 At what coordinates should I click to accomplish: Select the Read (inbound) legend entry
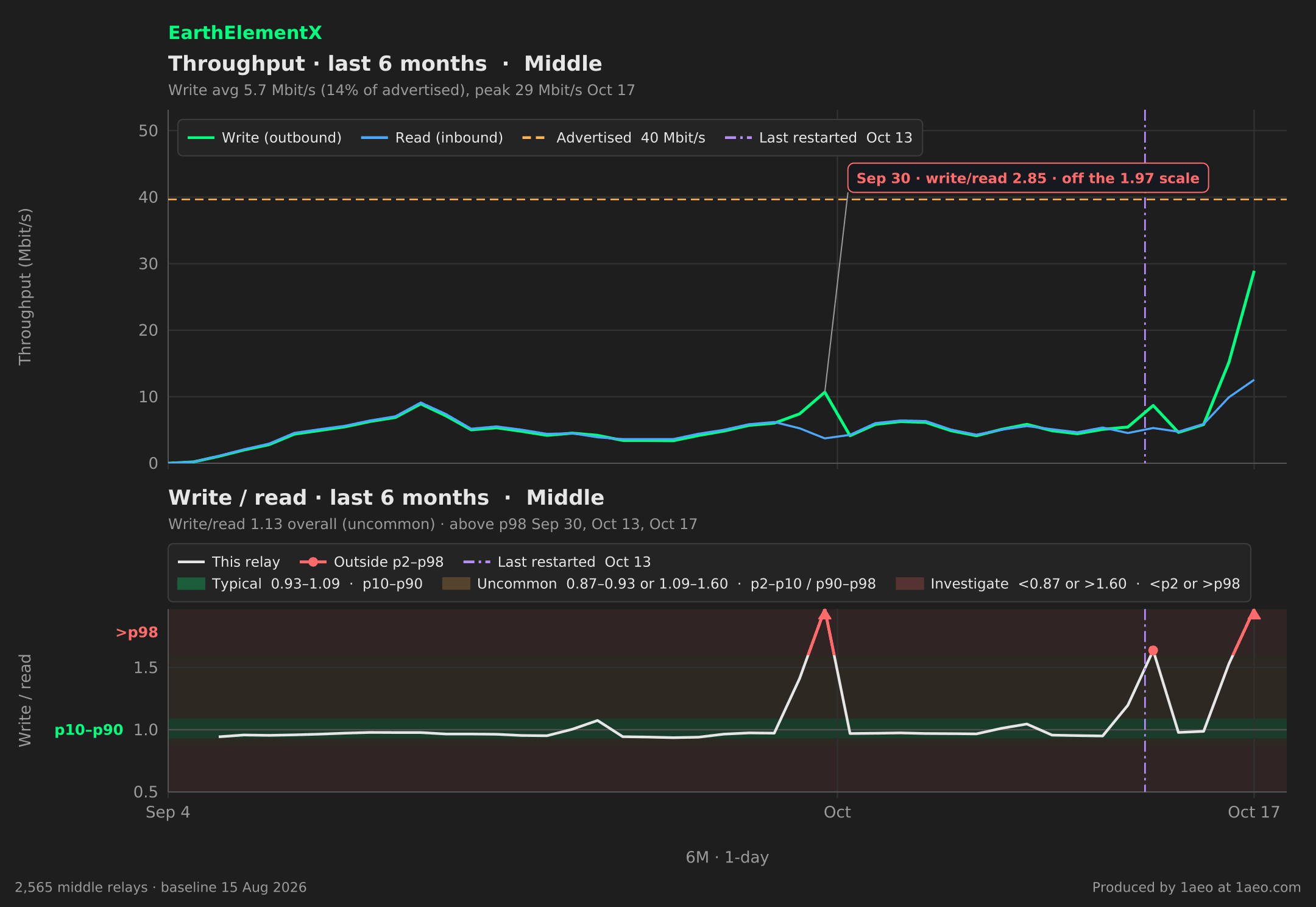coord(432,138)
